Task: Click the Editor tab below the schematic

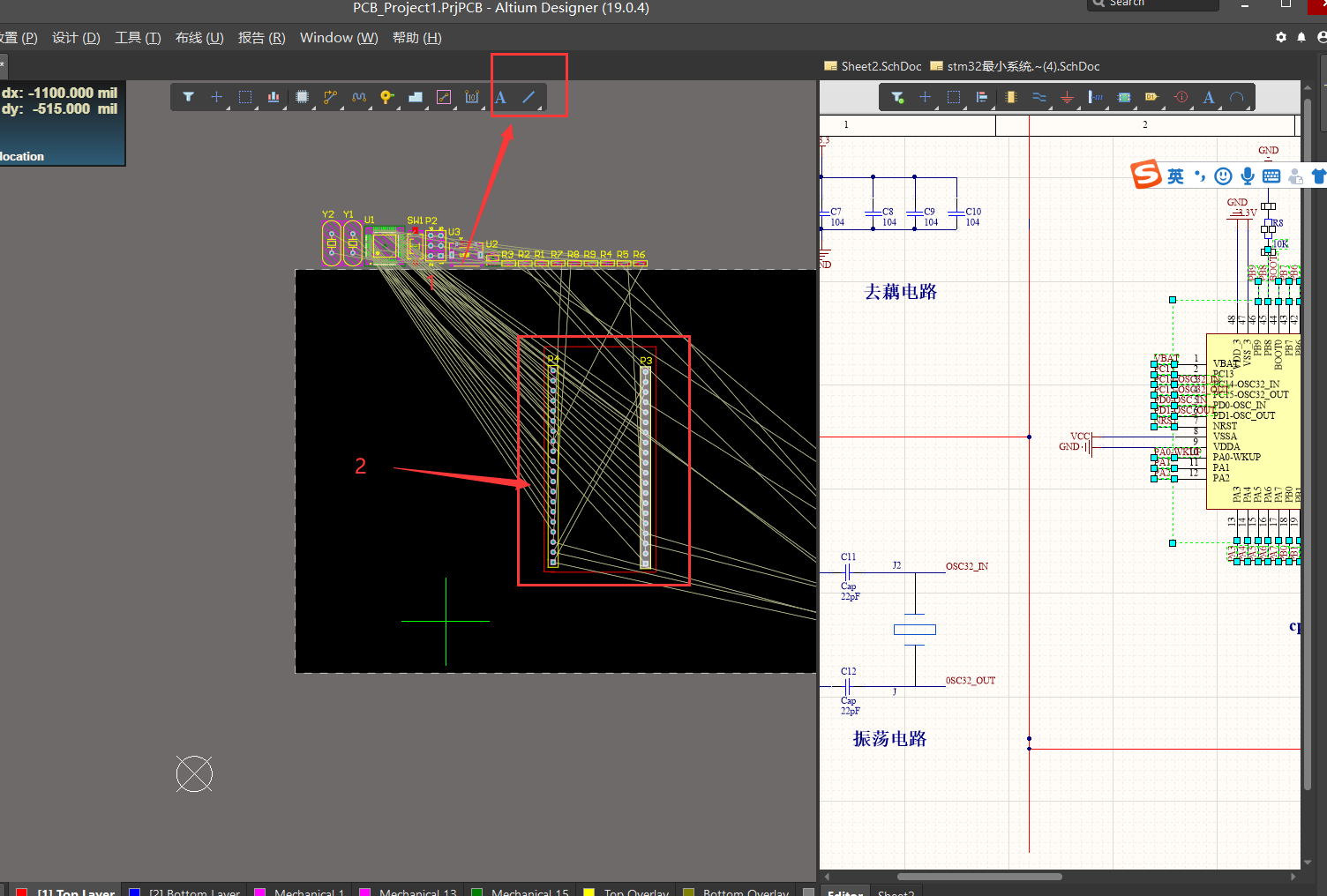Action: 845,892
